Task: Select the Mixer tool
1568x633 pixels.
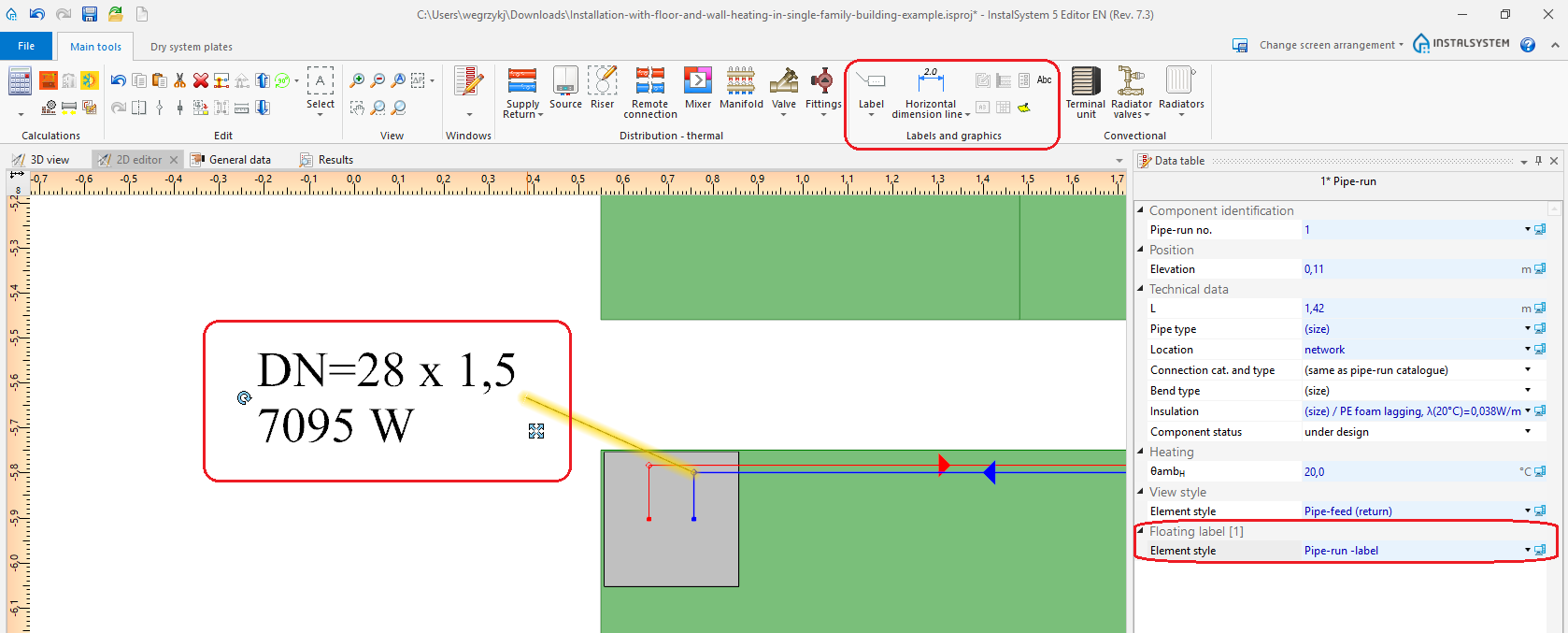Action: 698,88
